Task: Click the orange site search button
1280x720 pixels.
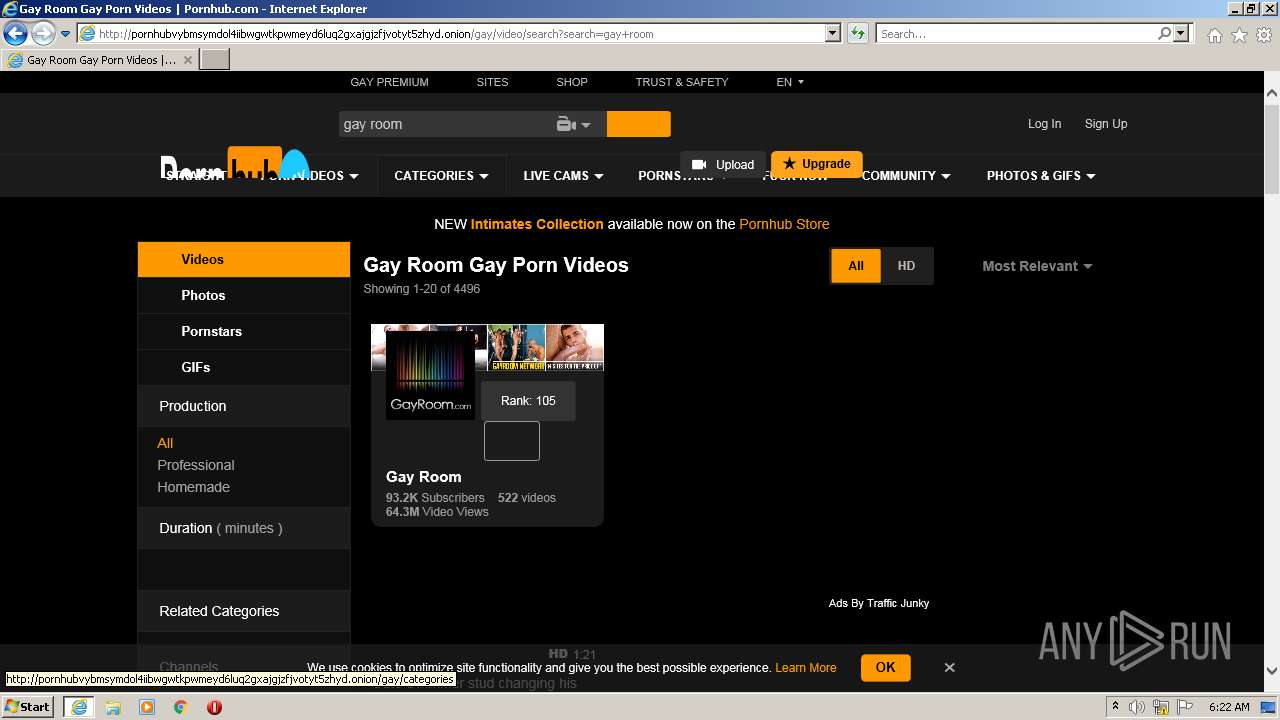Action: [638, 124]
